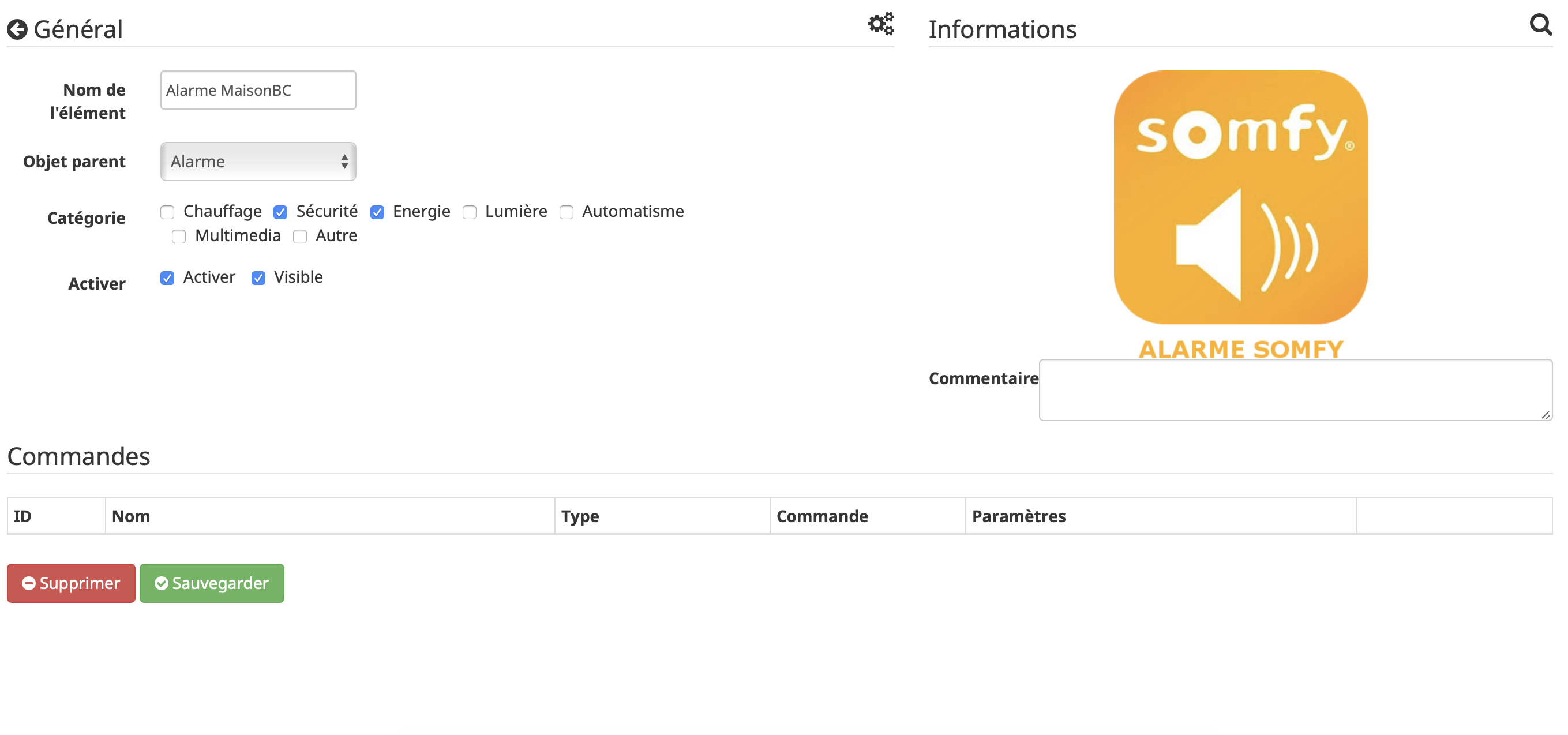Viewport: 1568px width, 735px height.
Task: Click the Informations heading
Action: (1003, 29)
